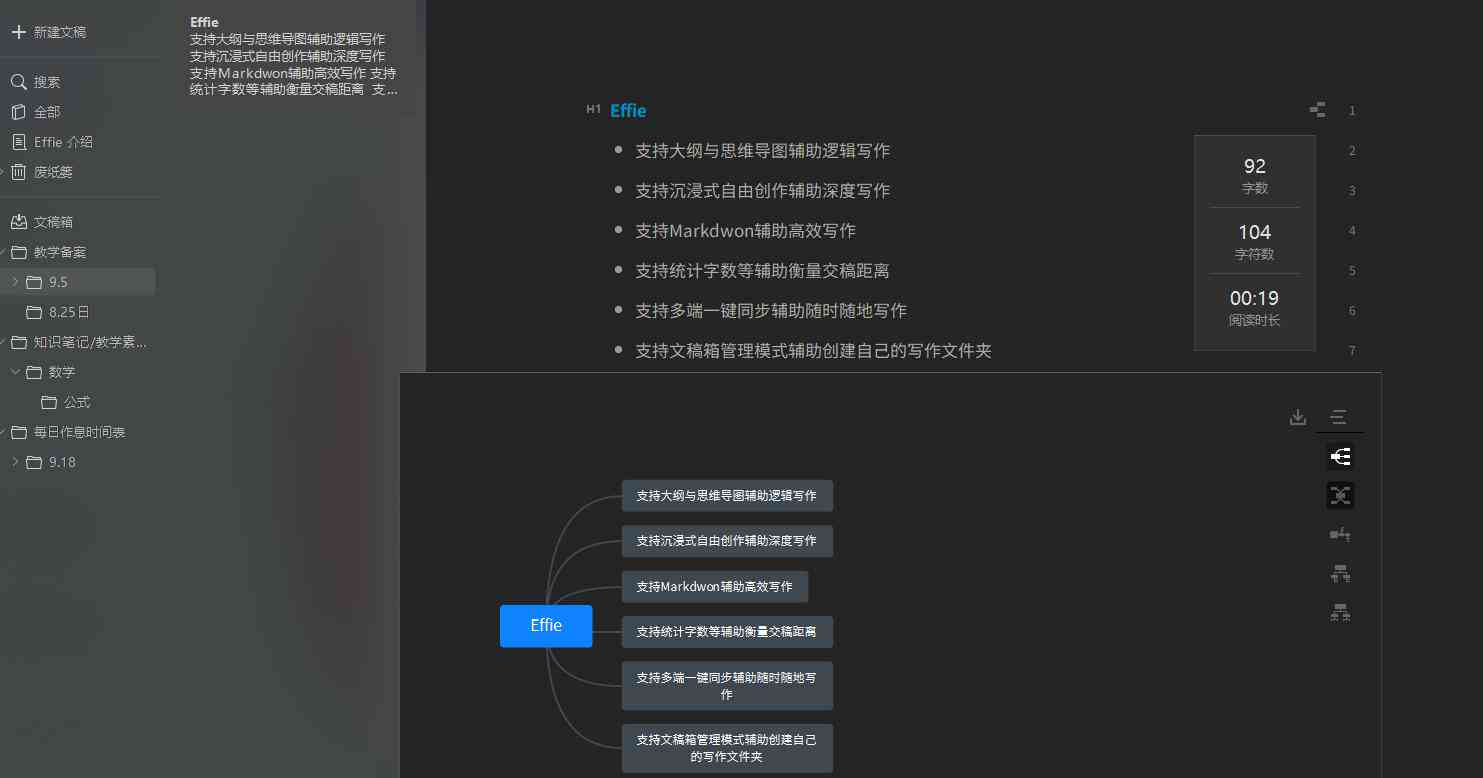
Task: Click bullet line 支持多端一键同步辅助随时随地写作 in editor
Action: (x=771, y=311)
